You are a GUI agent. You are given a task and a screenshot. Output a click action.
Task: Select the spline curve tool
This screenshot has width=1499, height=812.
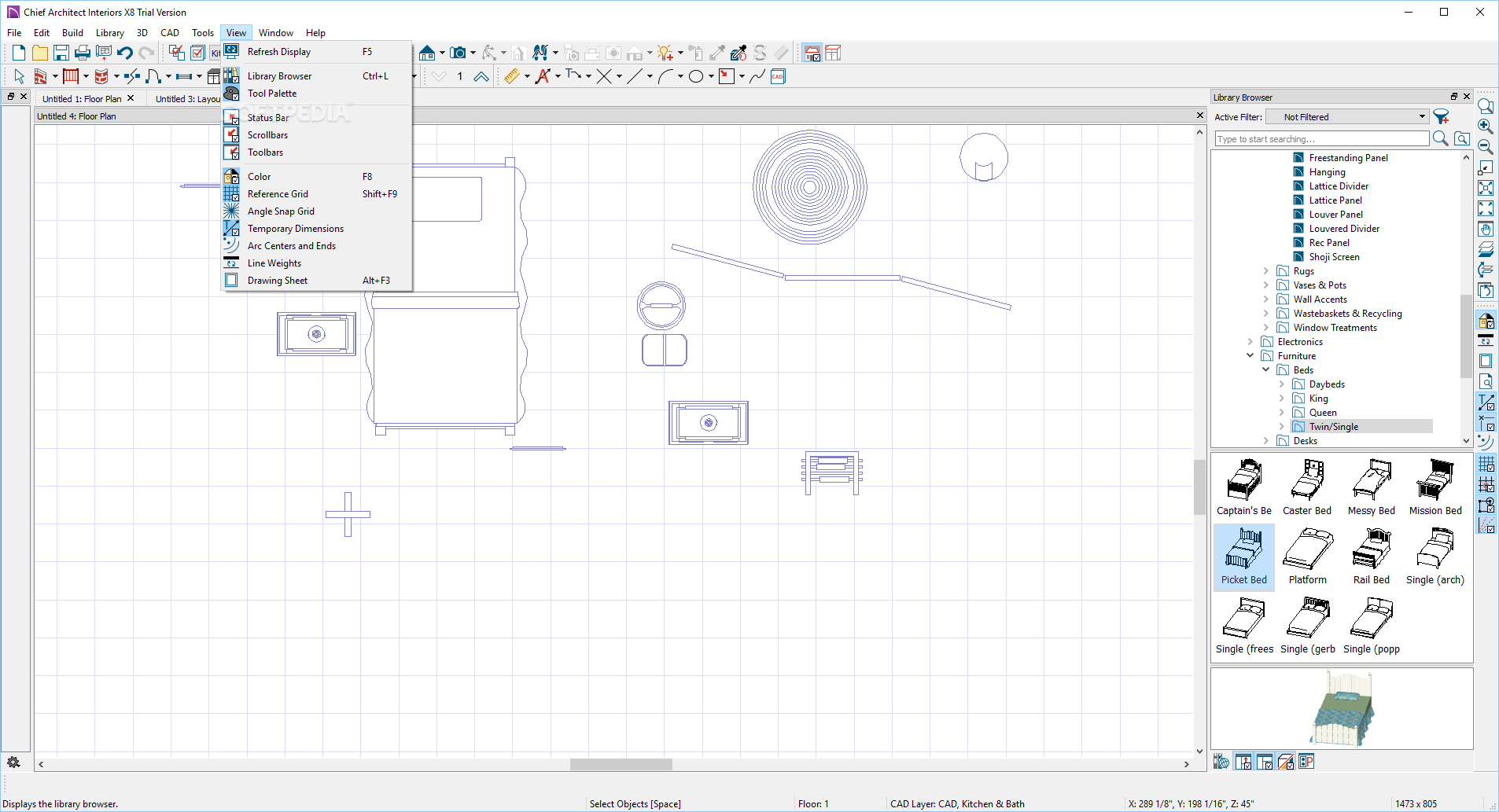click(757, 76)
